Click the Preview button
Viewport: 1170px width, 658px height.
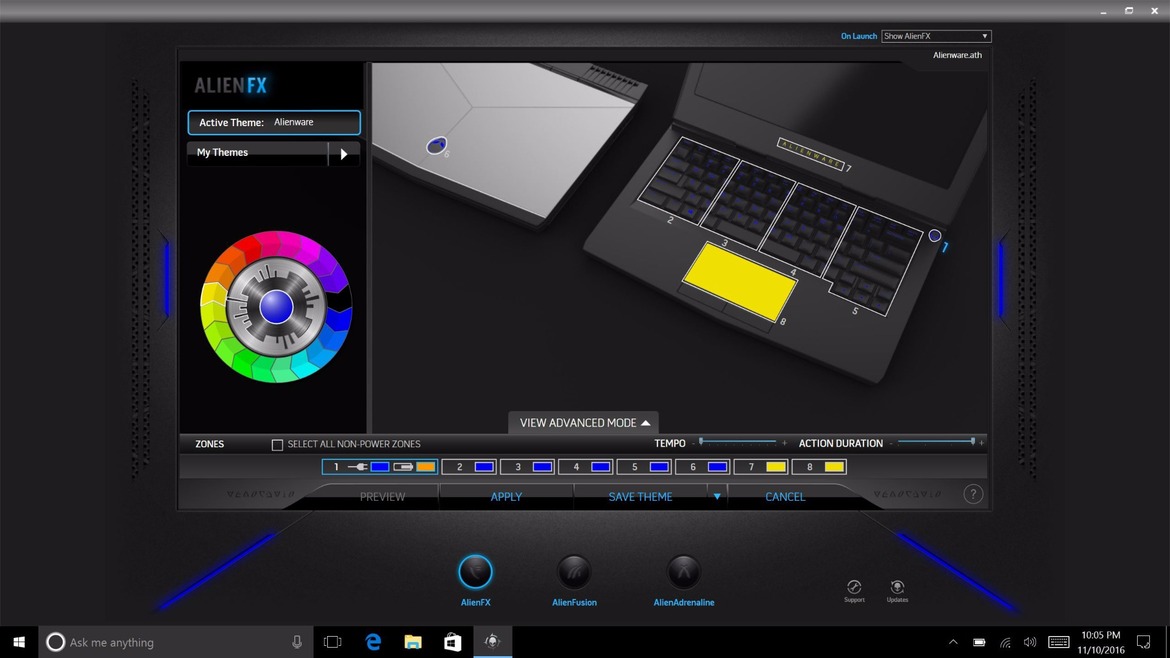382,496
